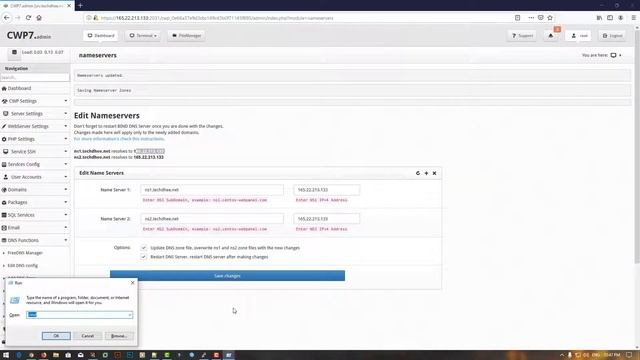This screenshot has height=360, width=640.
Task: Open Terminal dropdown in top bar
Action: pos(143,36)
